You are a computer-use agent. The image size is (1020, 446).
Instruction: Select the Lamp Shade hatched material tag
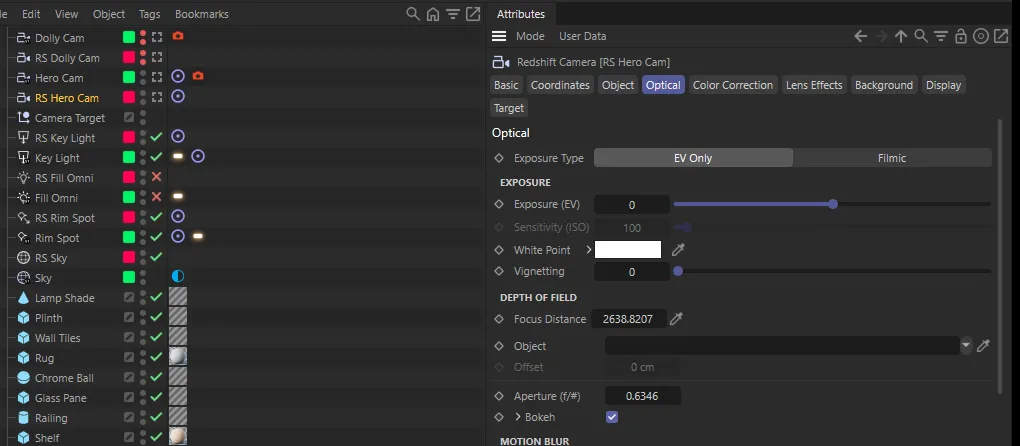click(x=178, y=297)
